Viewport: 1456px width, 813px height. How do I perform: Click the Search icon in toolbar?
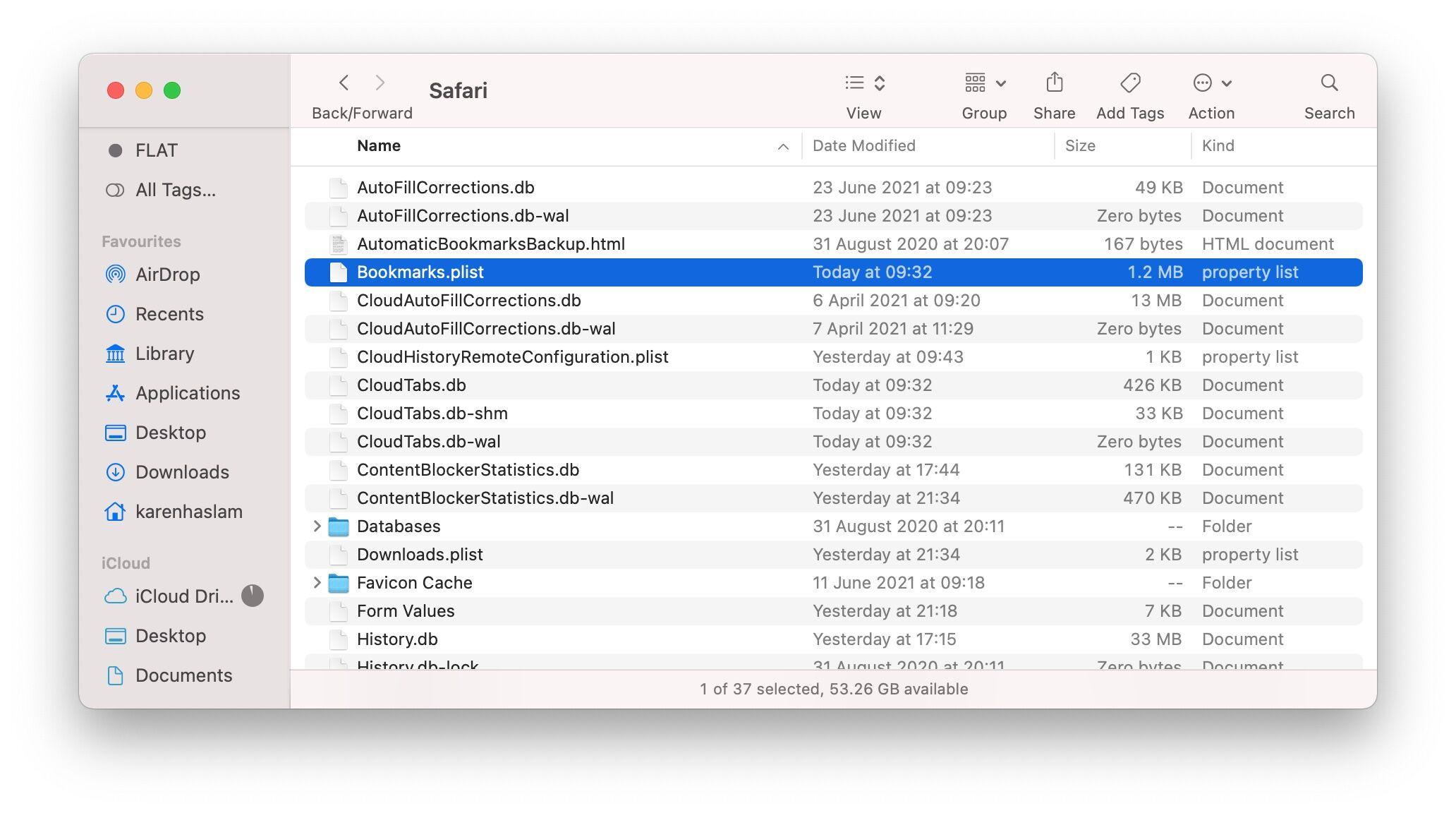[x=1328, y=82]
